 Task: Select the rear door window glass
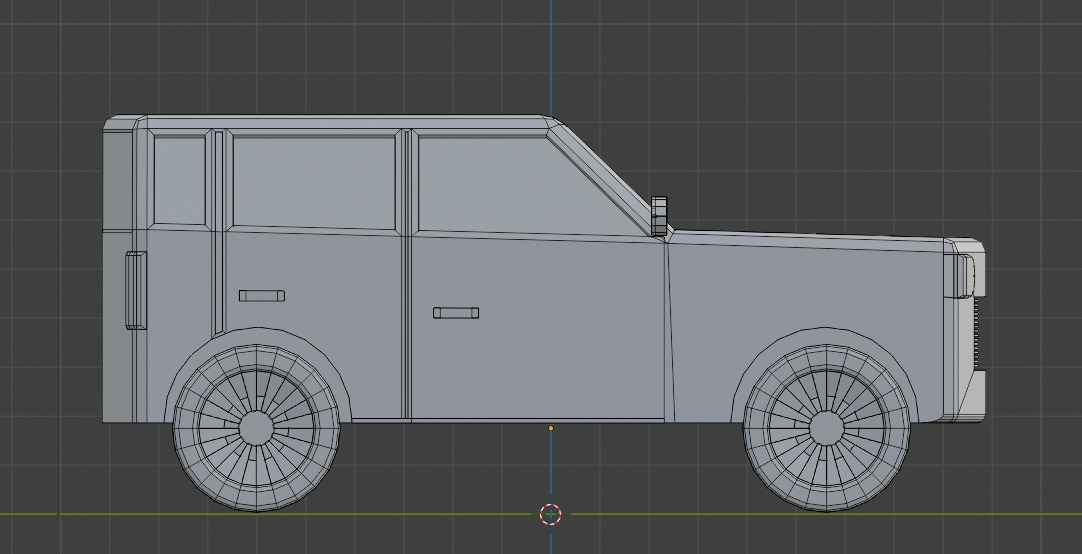314,182
